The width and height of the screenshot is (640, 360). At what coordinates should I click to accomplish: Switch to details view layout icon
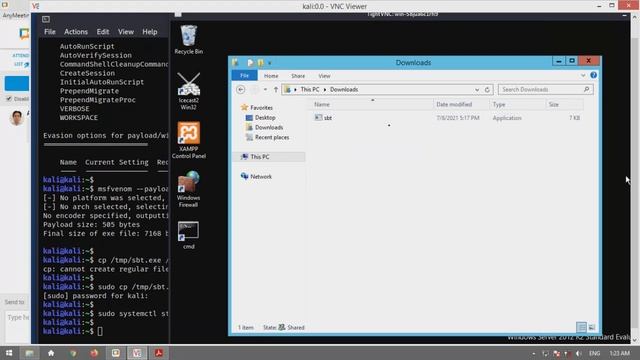(x=581, y=327)
